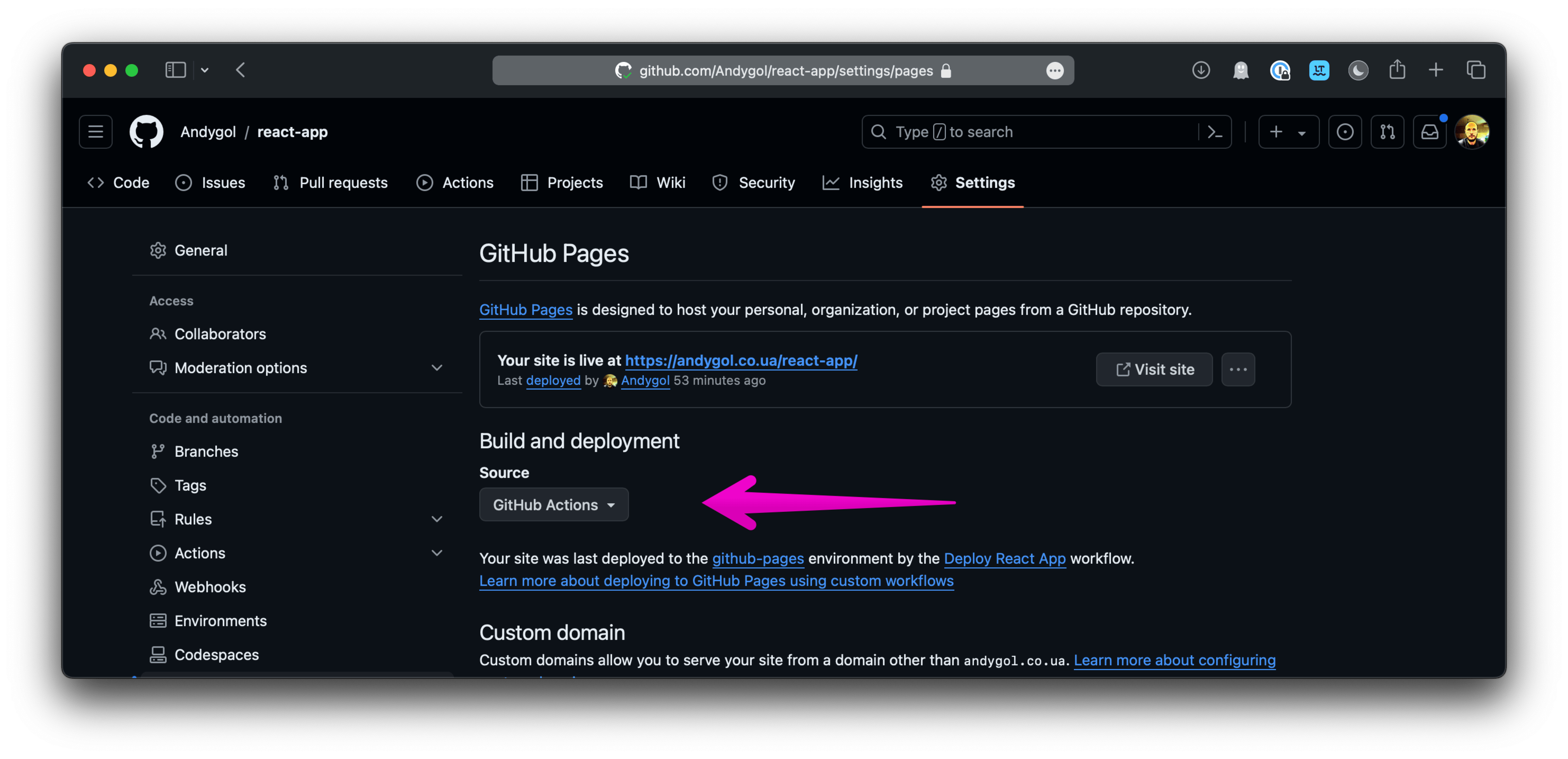Toggle the browser sidebar panel
The width and height of the screenshot is (1568, 759).
[175, 70]
